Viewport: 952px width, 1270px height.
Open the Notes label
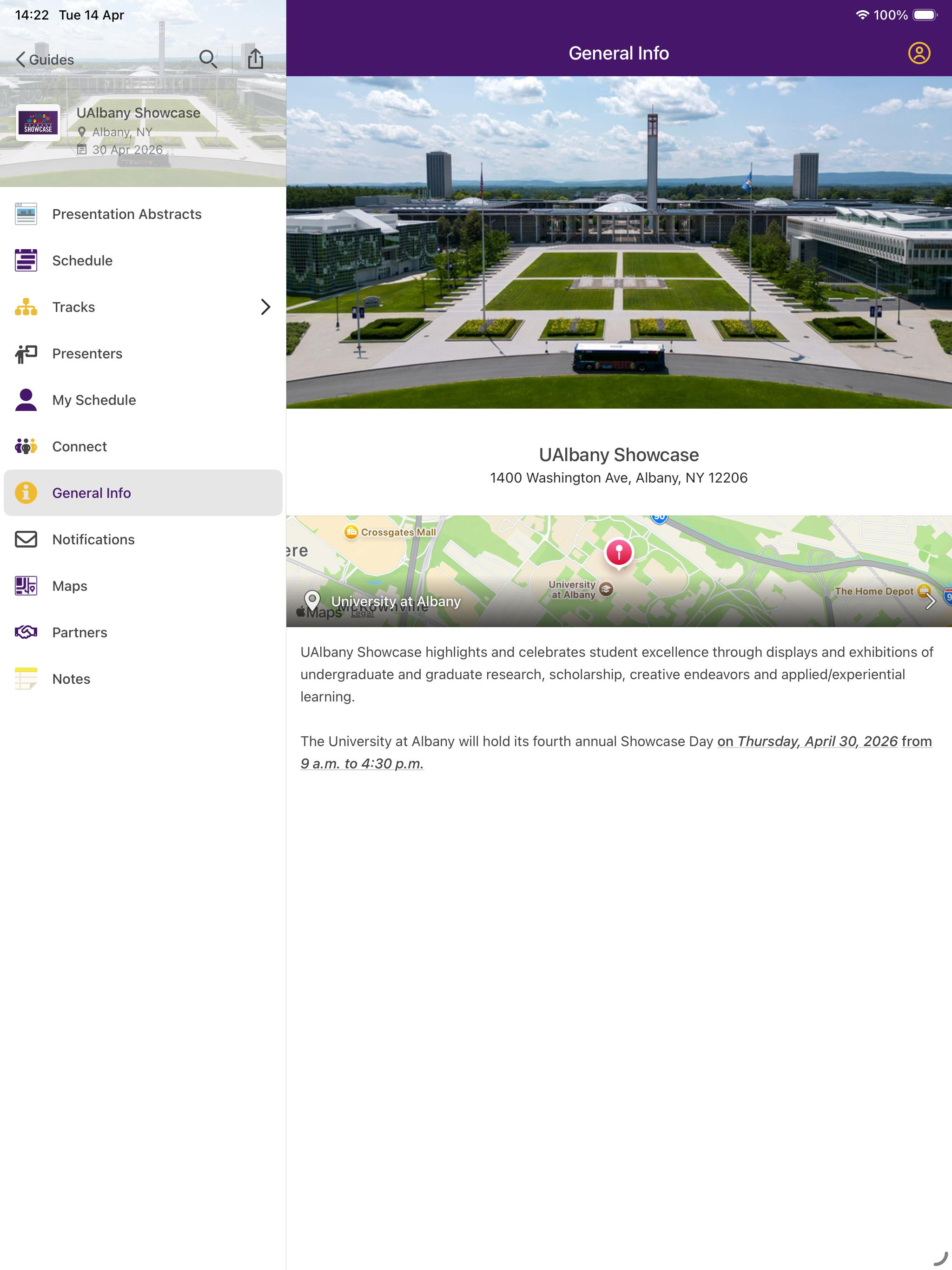[x=71, y=679]
